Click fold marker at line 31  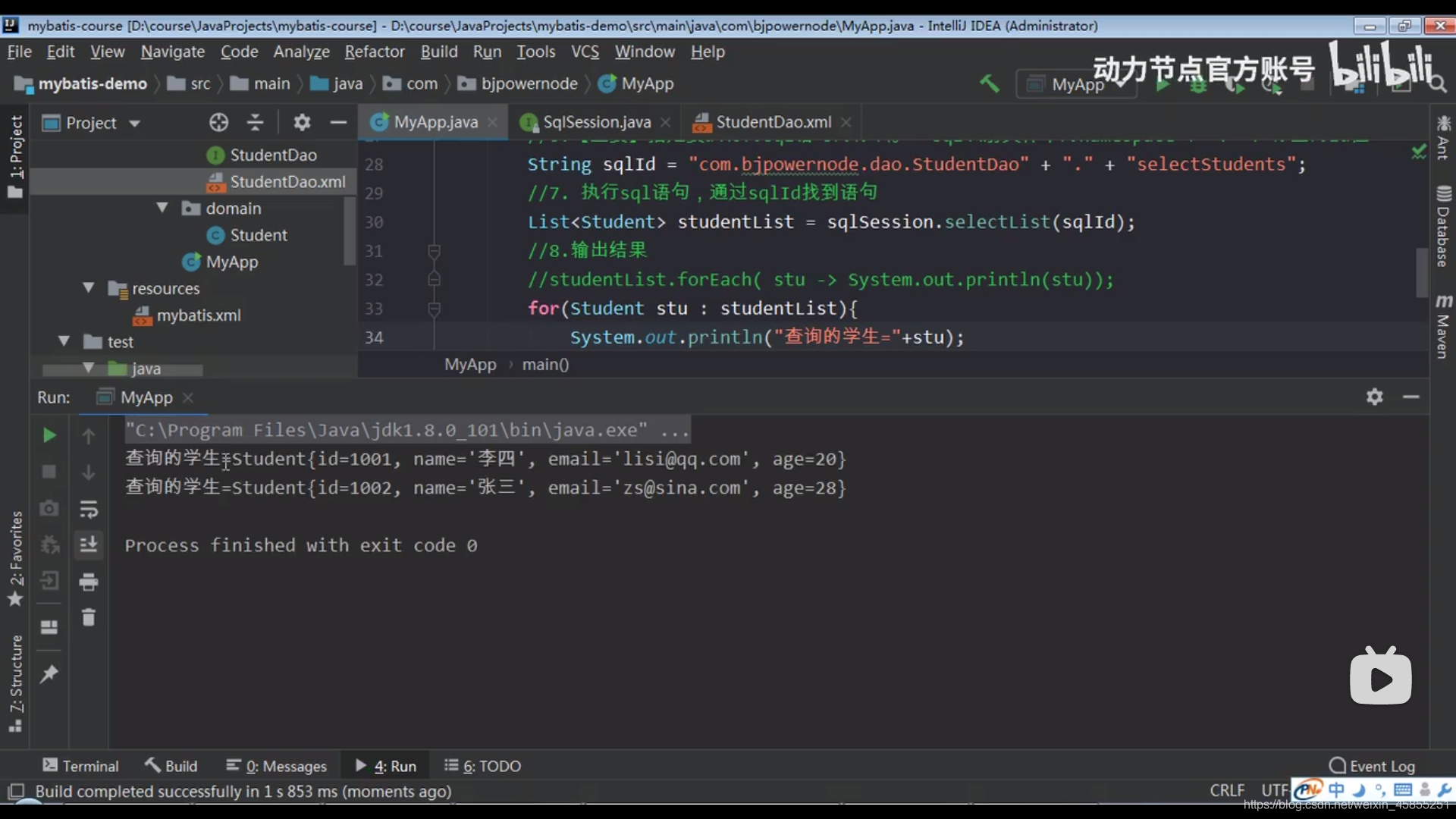434,250
